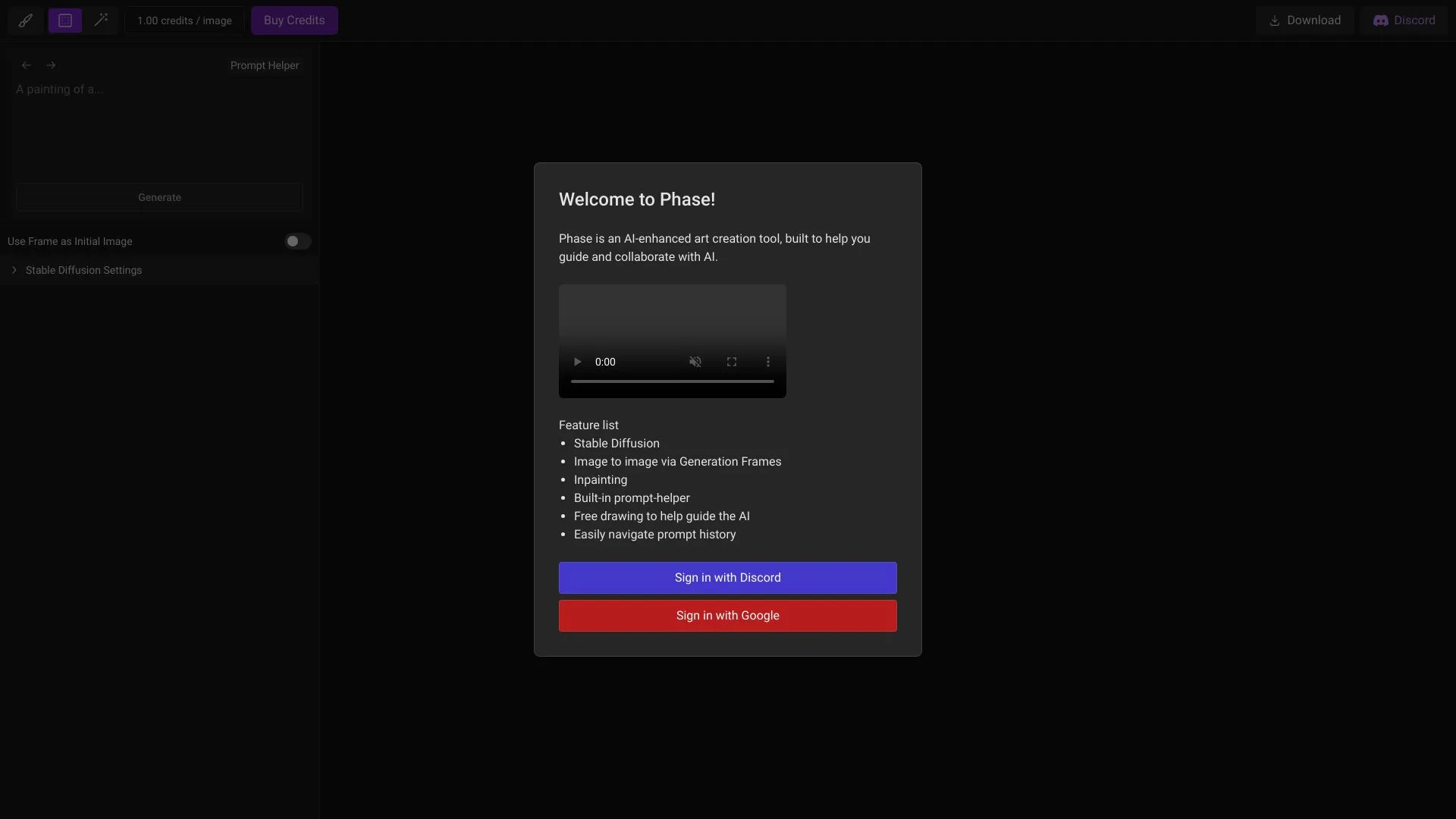Sign in with Discord
1456x819 pixels.
pos(727,577)
